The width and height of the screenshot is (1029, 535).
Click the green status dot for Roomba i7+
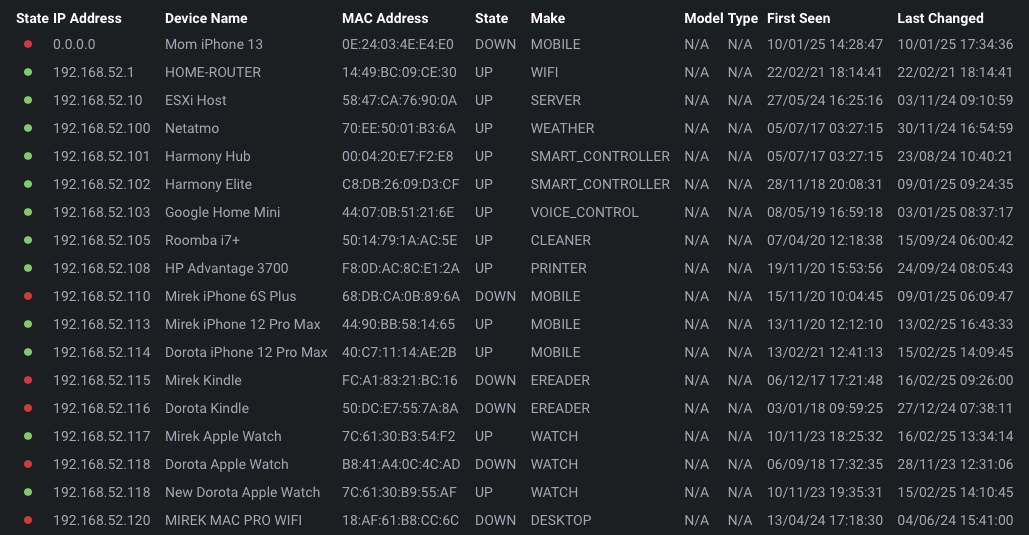[28, 240]
